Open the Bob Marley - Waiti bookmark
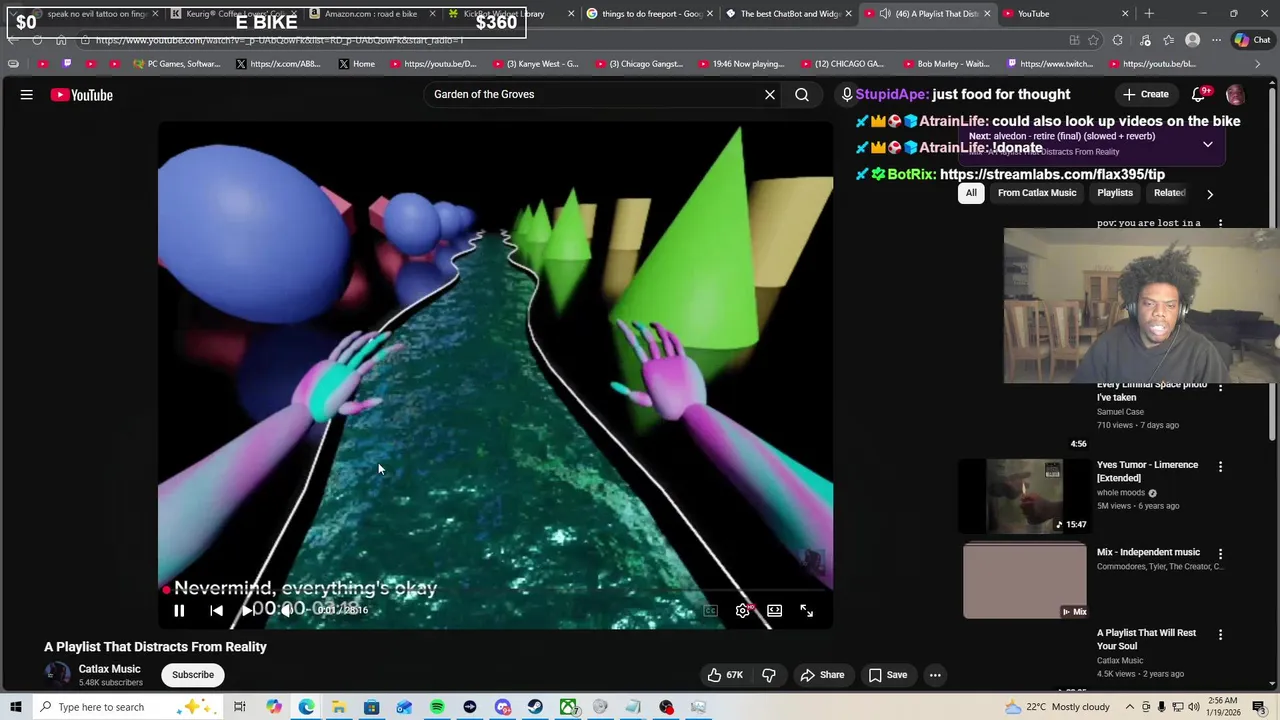The width and height of the screenshot is (1280, 720). tap(945, 64)
